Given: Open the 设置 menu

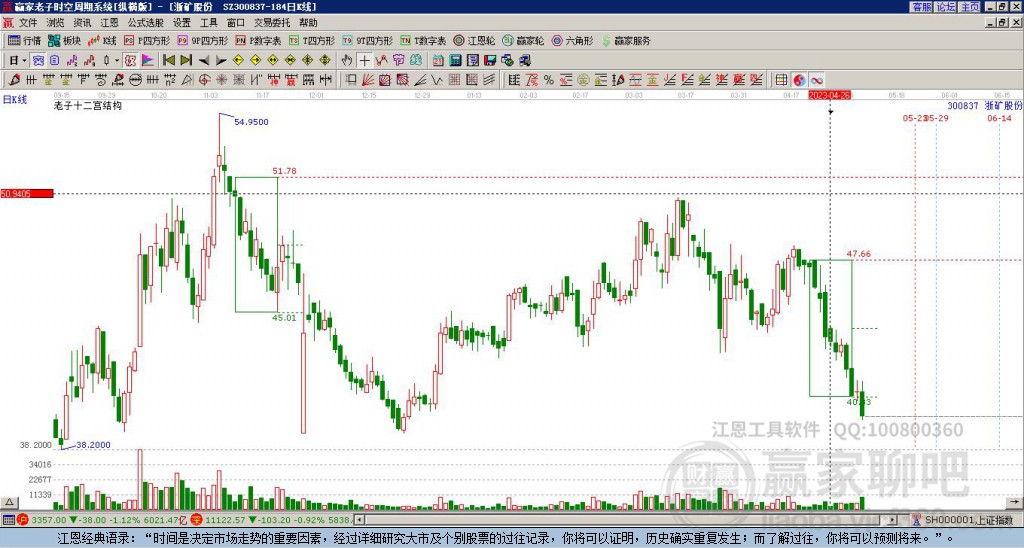Looking at the screenshot, I should [182, 23].
